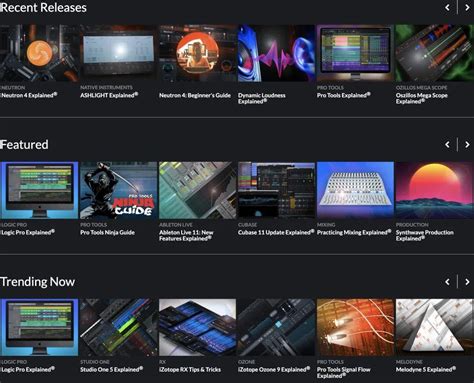The width and height of the screenshot is (474, 383).
Task: Open Cubase 11 Update thumbnail
Action: 276,190
